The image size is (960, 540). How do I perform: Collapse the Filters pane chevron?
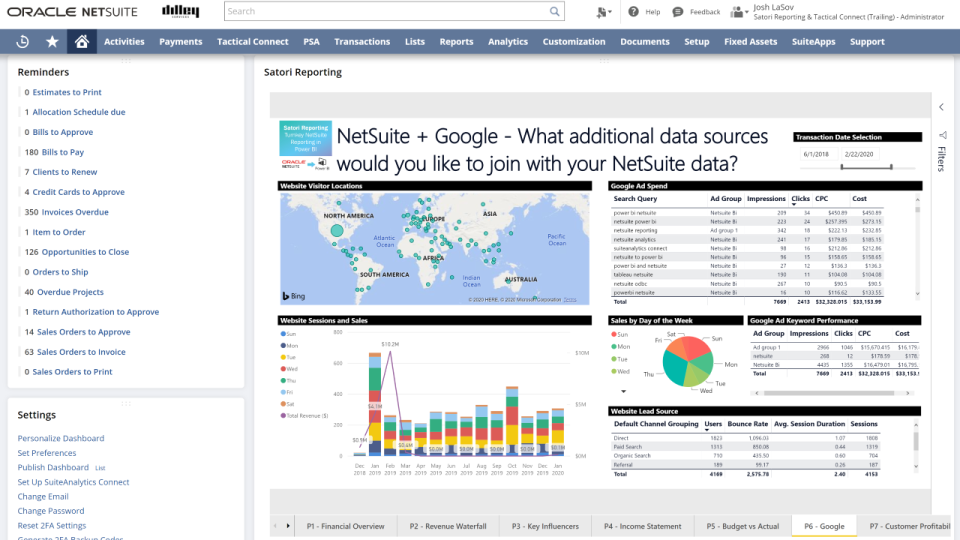click(942, 107)
